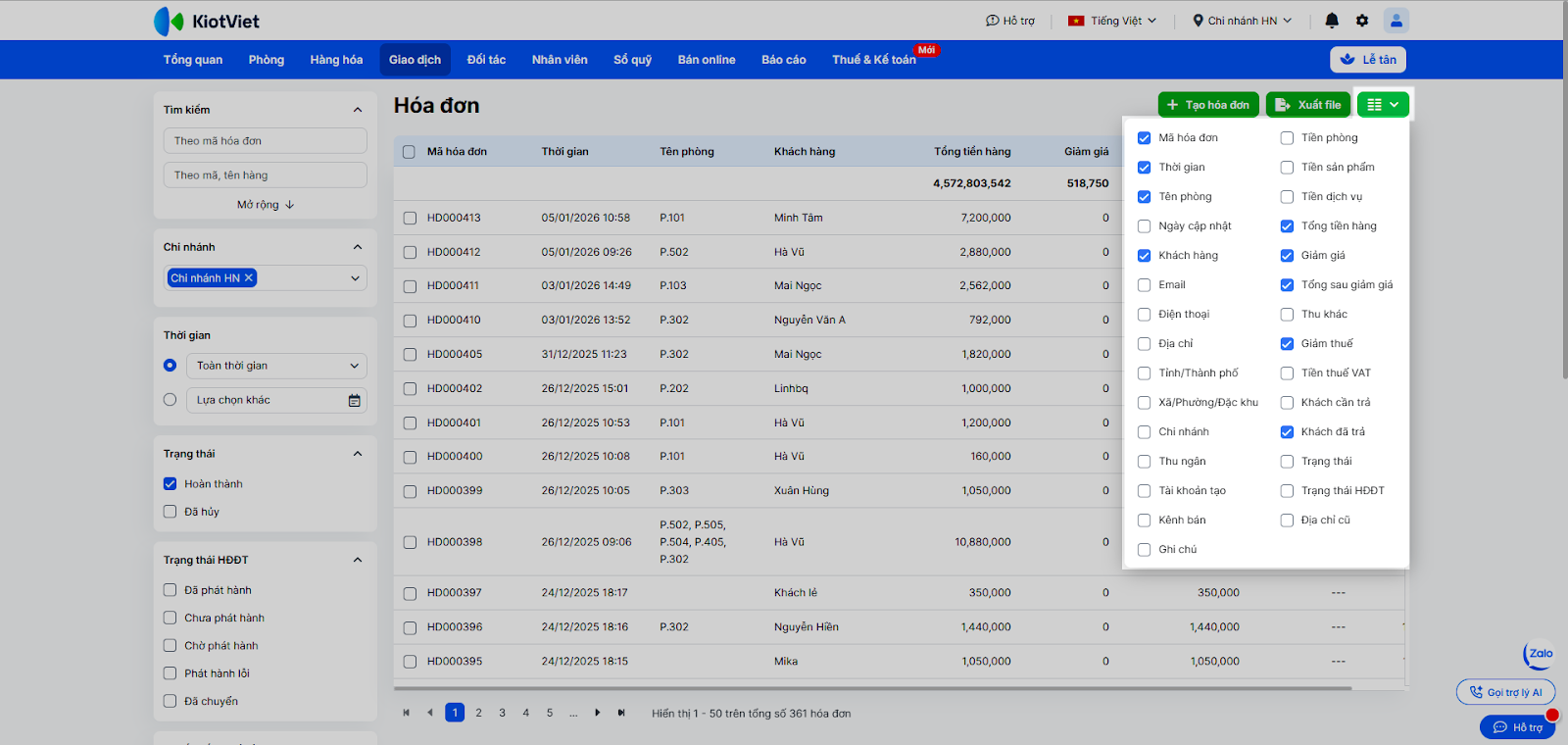Open the Báo cáo menu
This screenshot has height=745, width=1568.
tap(783, 60)
